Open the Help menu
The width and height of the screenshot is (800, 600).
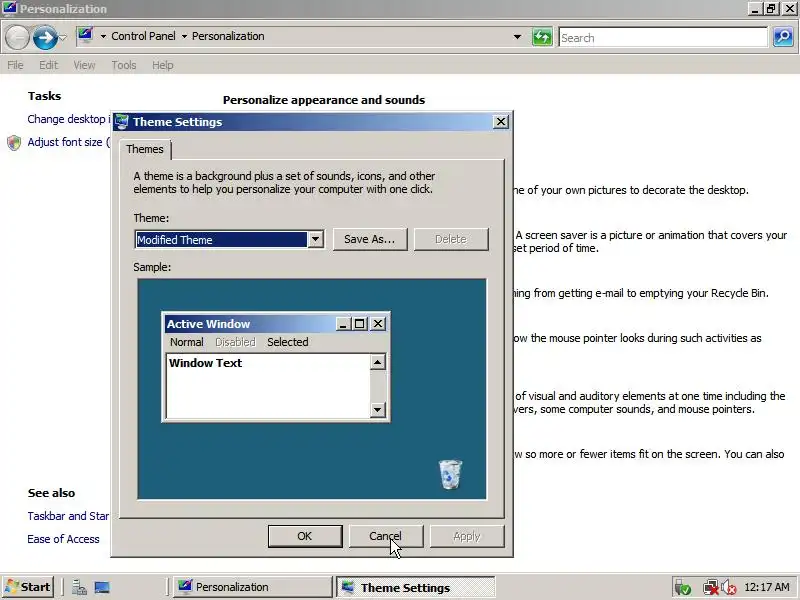[x=163, y=65]
